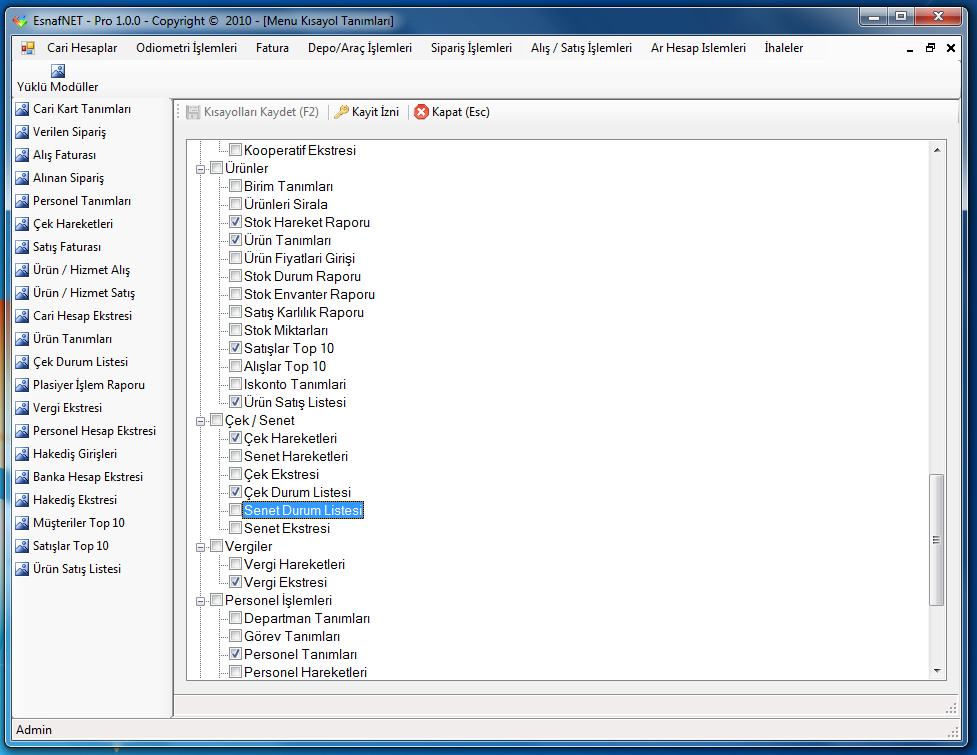The image size is (977, 755).
Task: Open Alınan Sipariş shortcut icon
Action: click(x=22, y=178)
